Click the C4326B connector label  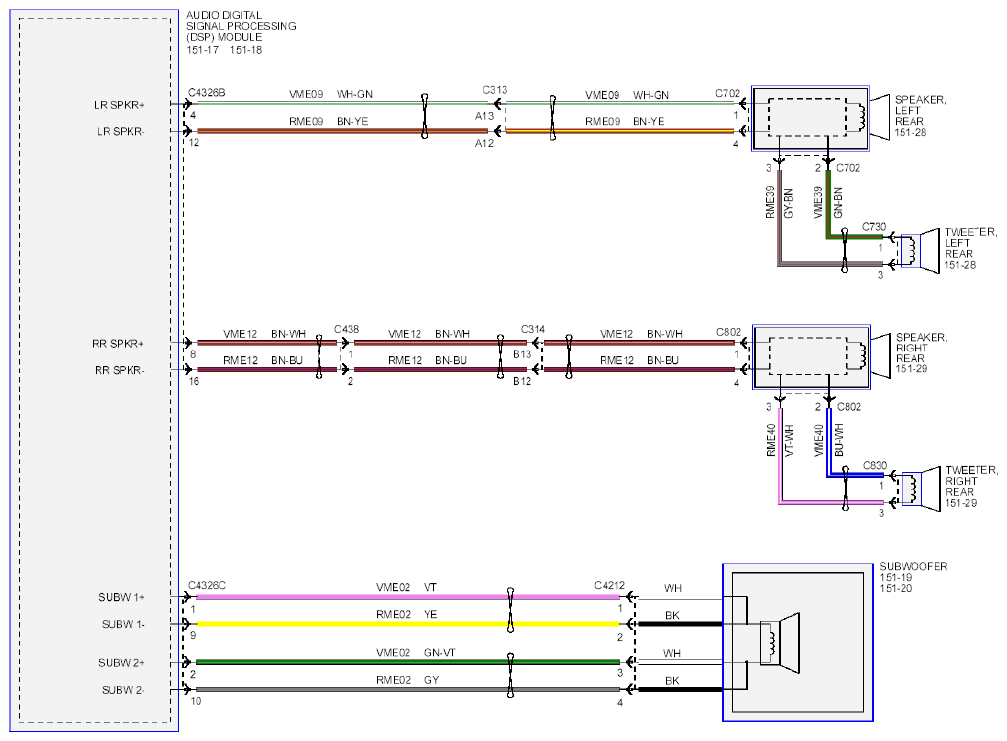[x=206, y=92]
